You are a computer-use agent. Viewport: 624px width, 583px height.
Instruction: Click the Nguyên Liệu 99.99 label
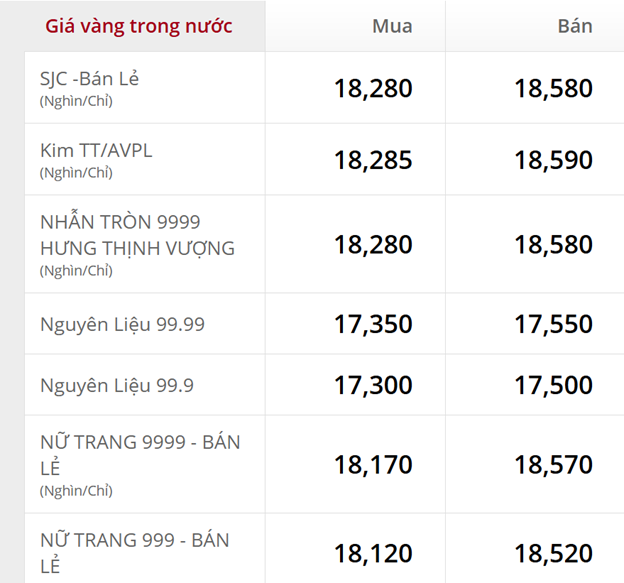click(x=122, y=324)
